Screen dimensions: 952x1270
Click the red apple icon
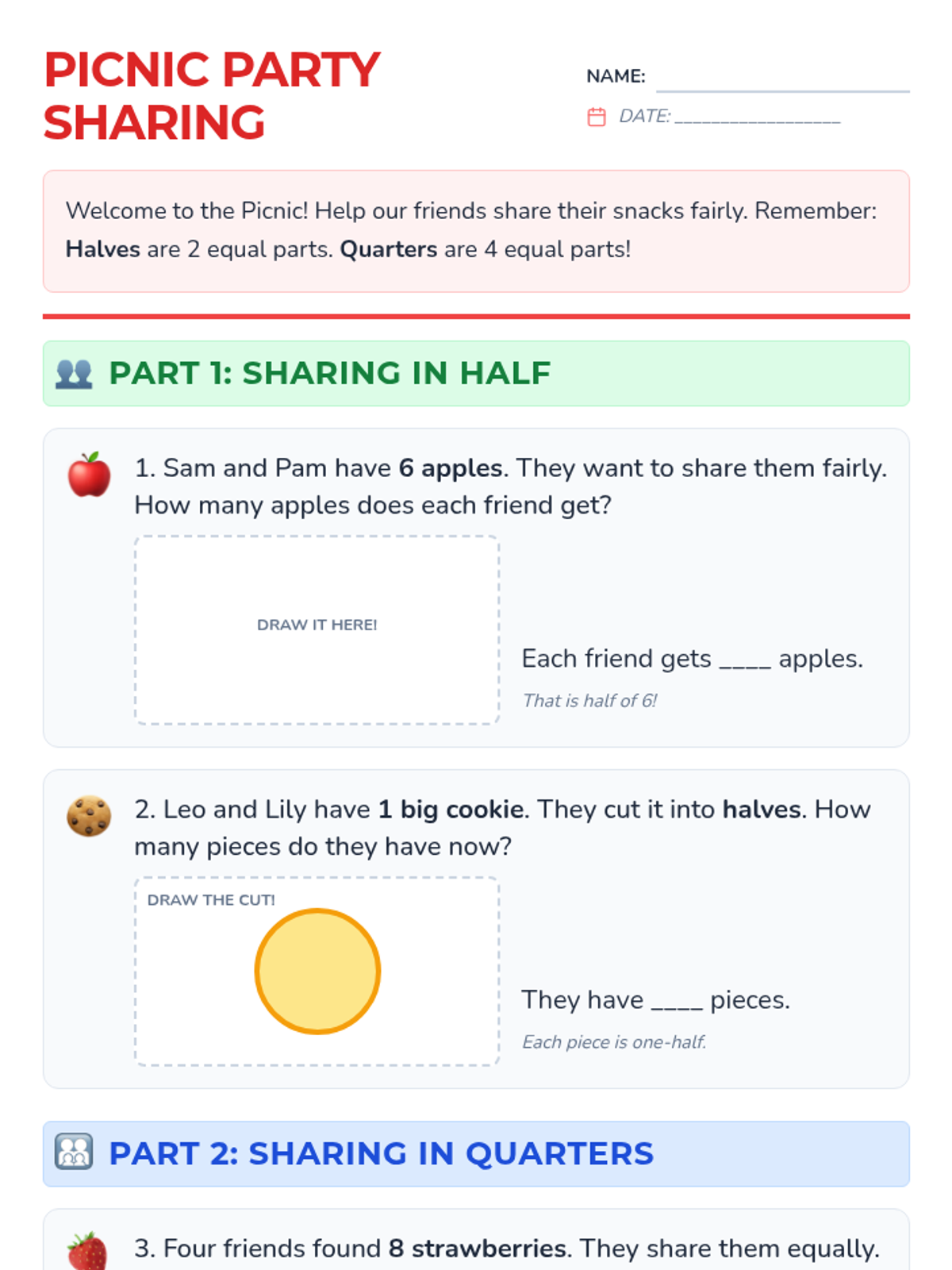[x=89, y=475]
